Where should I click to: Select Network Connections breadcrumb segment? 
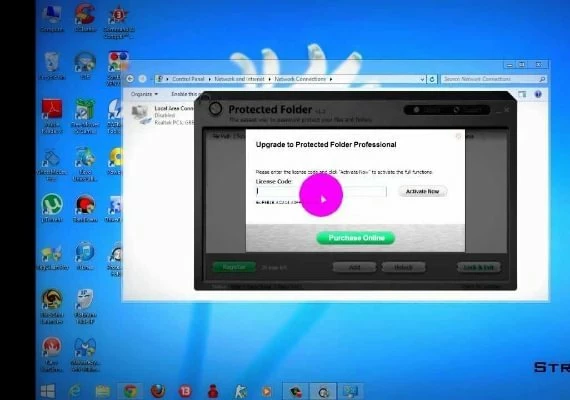pos(300,79)
